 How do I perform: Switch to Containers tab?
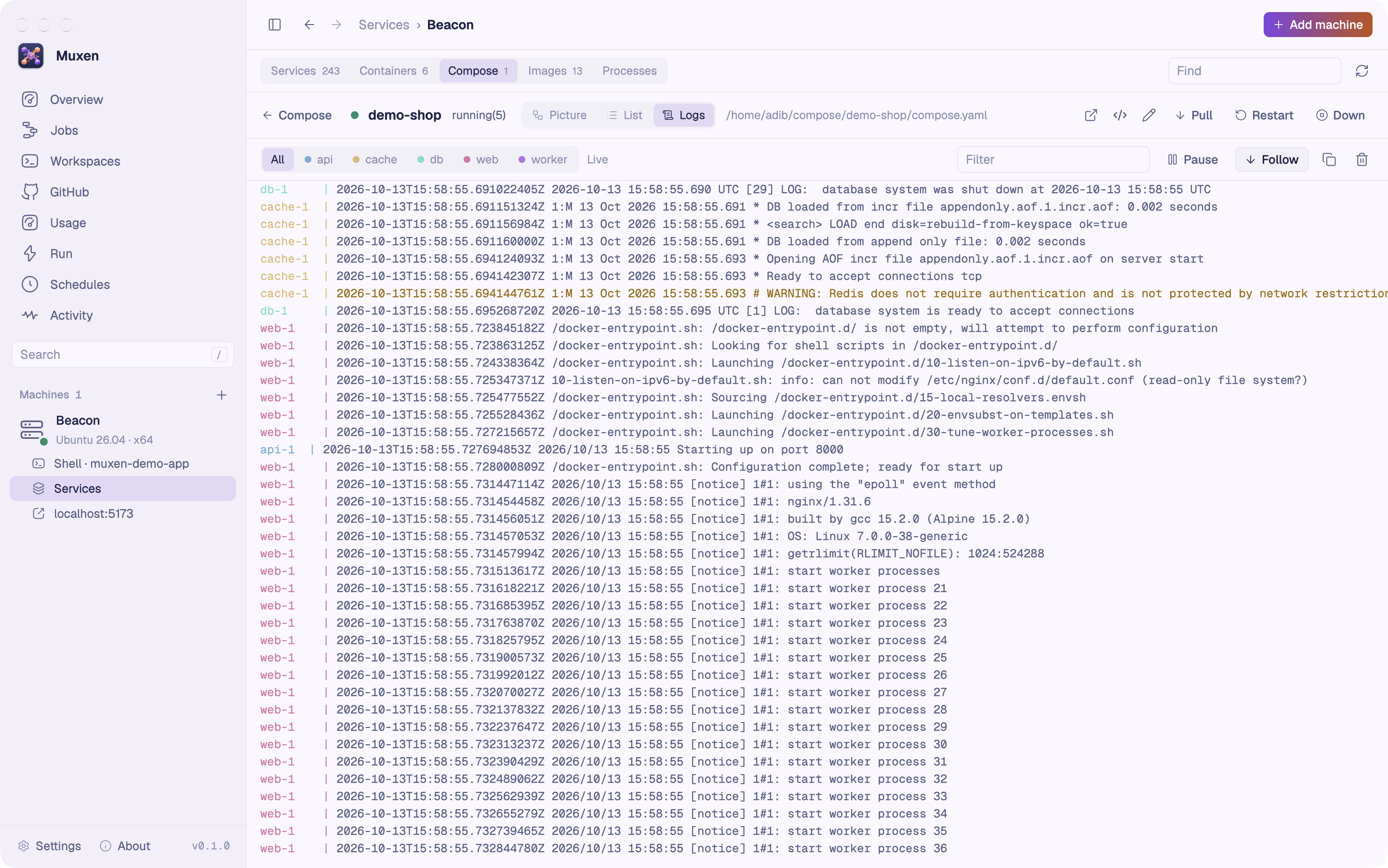[x=393, y=71]
